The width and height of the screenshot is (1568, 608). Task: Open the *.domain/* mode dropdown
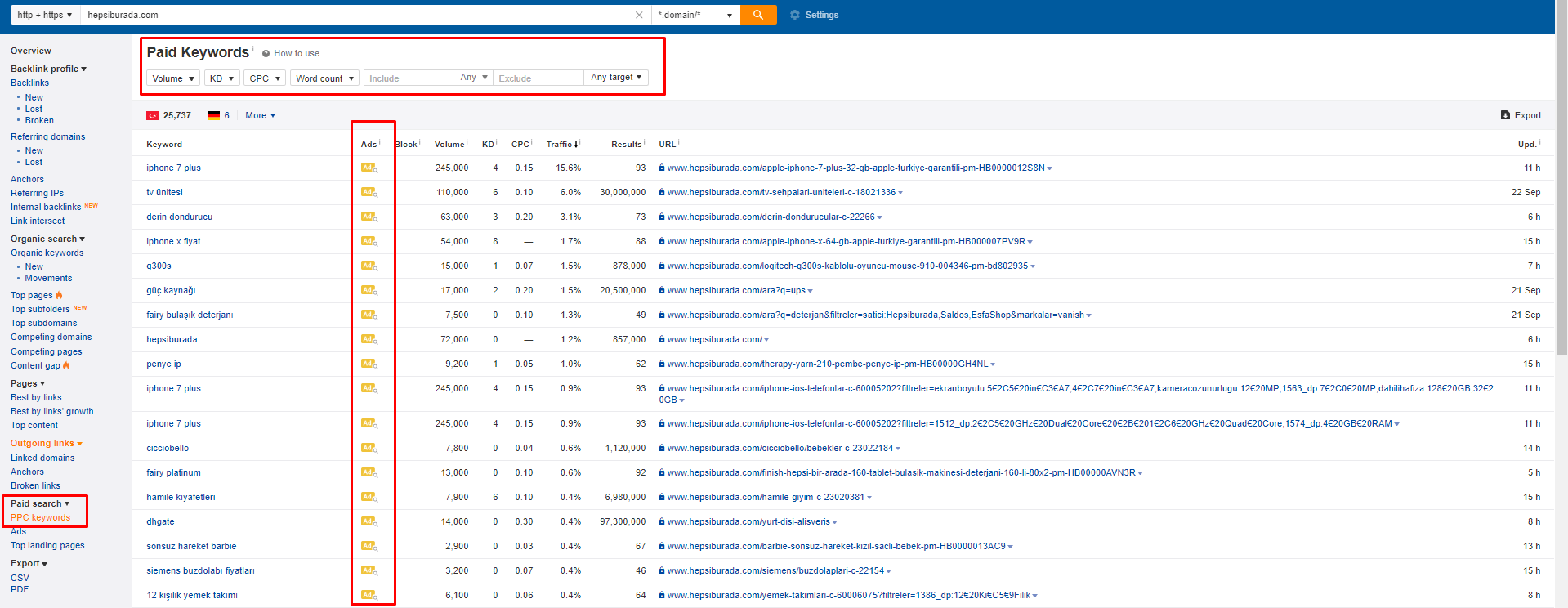point(695,15)
